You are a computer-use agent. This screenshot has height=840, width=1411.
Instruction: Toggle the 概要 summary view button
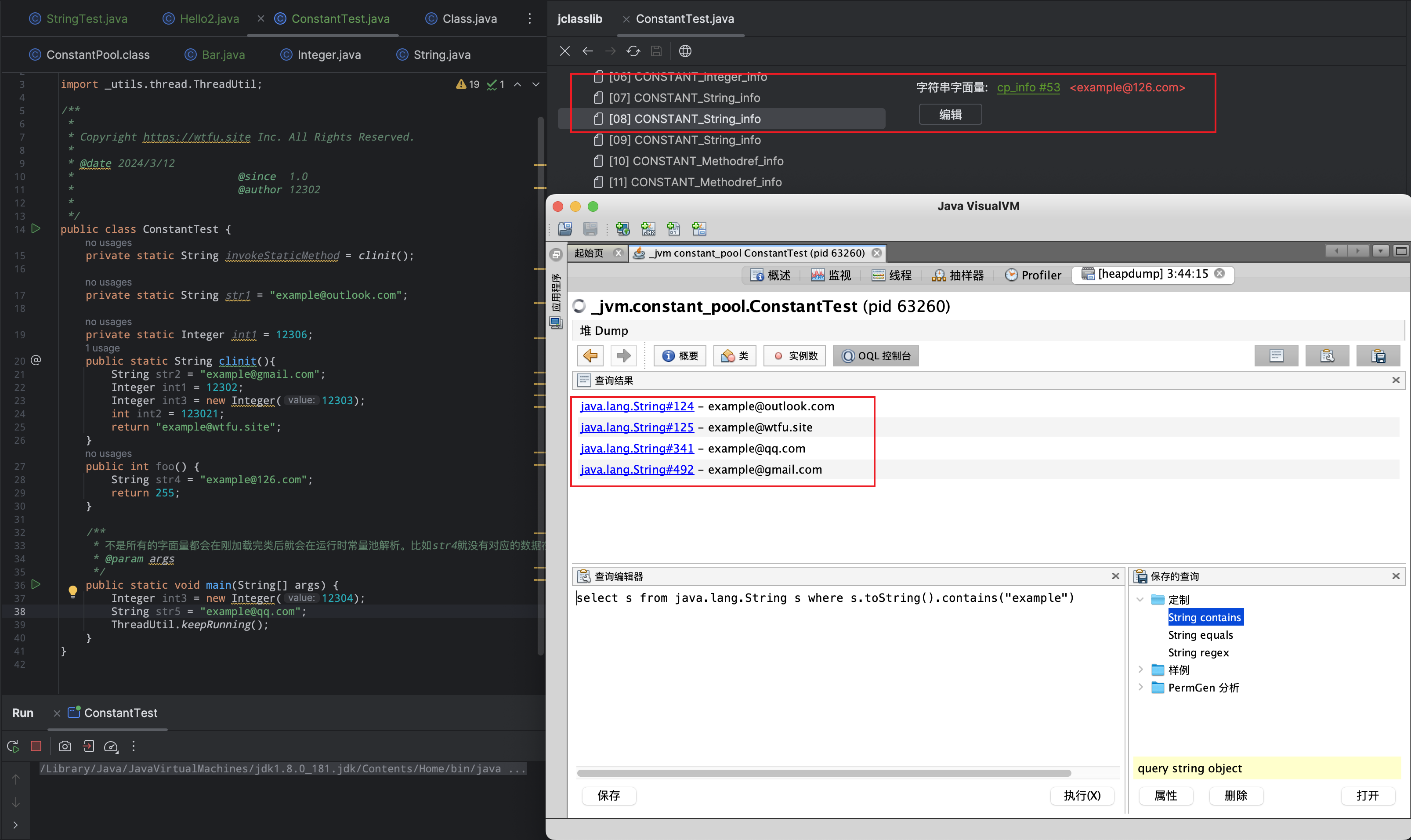pyautogui.click(x=680, y=355)
